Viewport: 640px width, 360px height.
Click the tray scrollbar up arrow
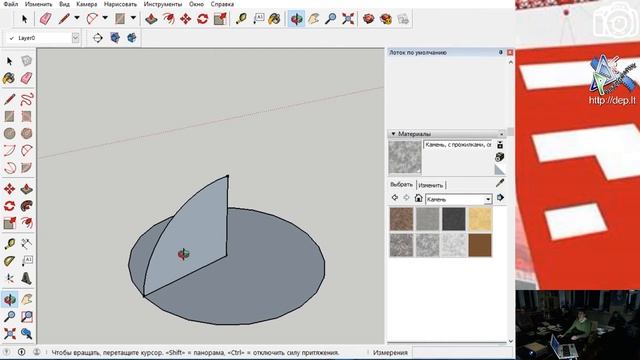tap(510, 62)
